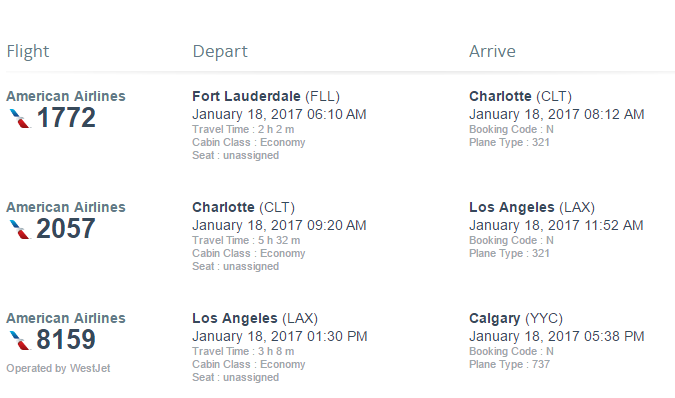Click Los Angeles (LAX) arrival city

click(x=532, y=207)
